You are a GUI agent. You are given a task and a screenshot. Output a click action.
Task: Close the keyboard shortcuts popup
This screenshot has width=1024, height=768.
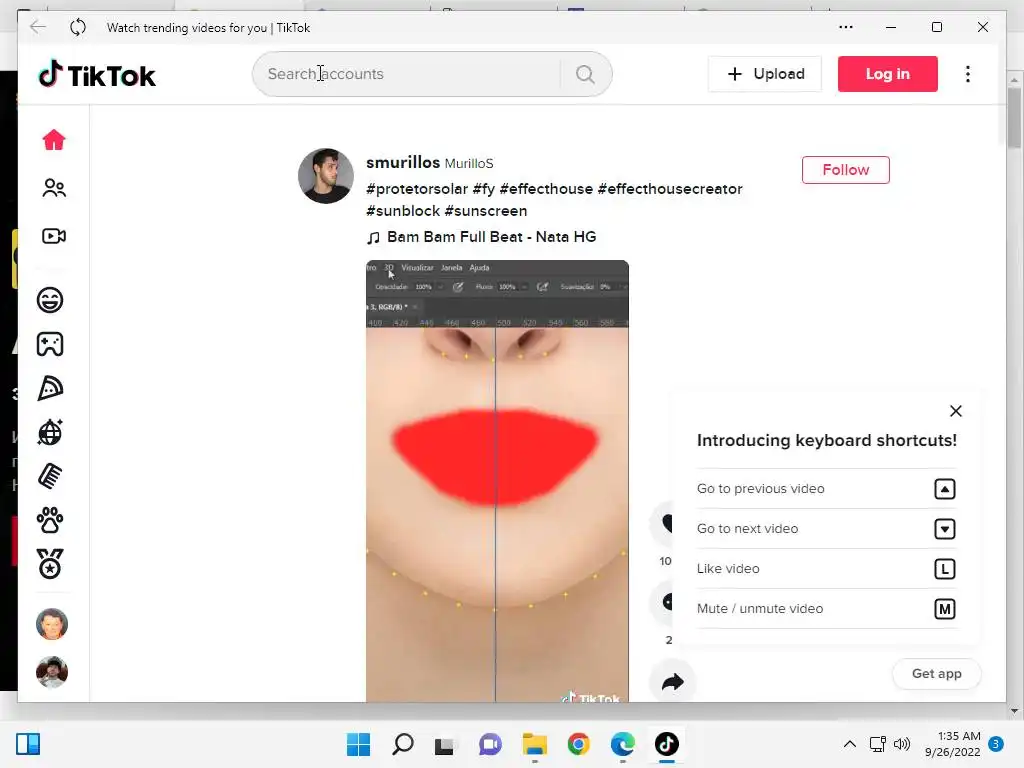pyautogui.click(x=955, y=411)
